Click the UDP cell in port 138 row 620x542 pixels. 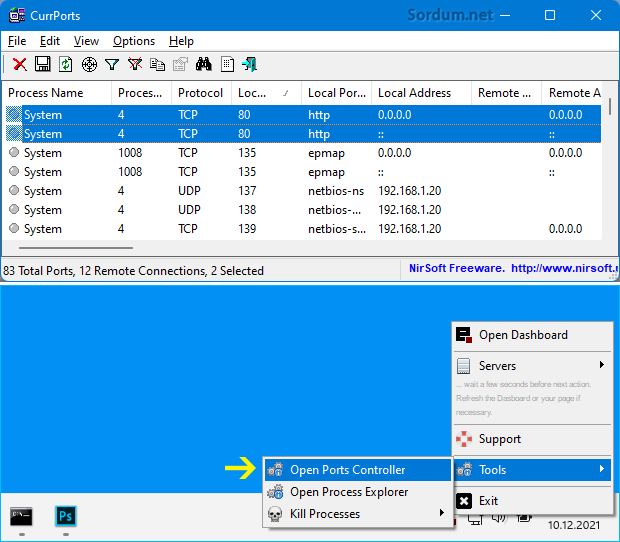coord(189,210)
